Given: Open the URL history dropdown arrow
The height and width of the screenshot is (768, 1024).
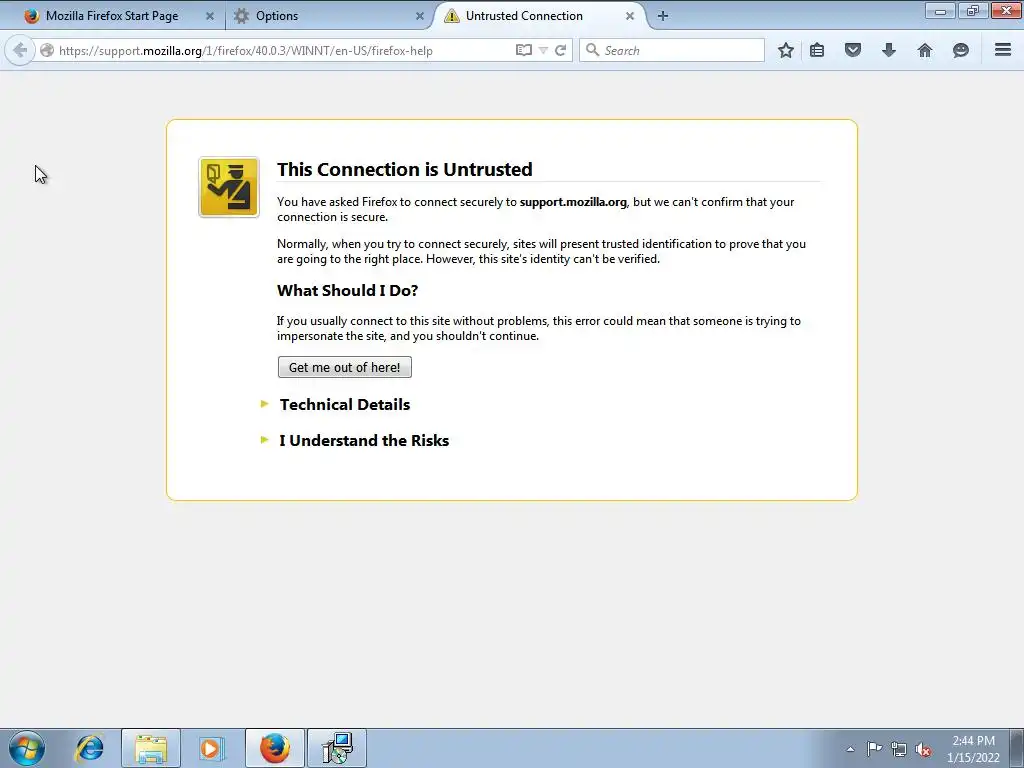Looking at the screenshot, I should point(543,50).
